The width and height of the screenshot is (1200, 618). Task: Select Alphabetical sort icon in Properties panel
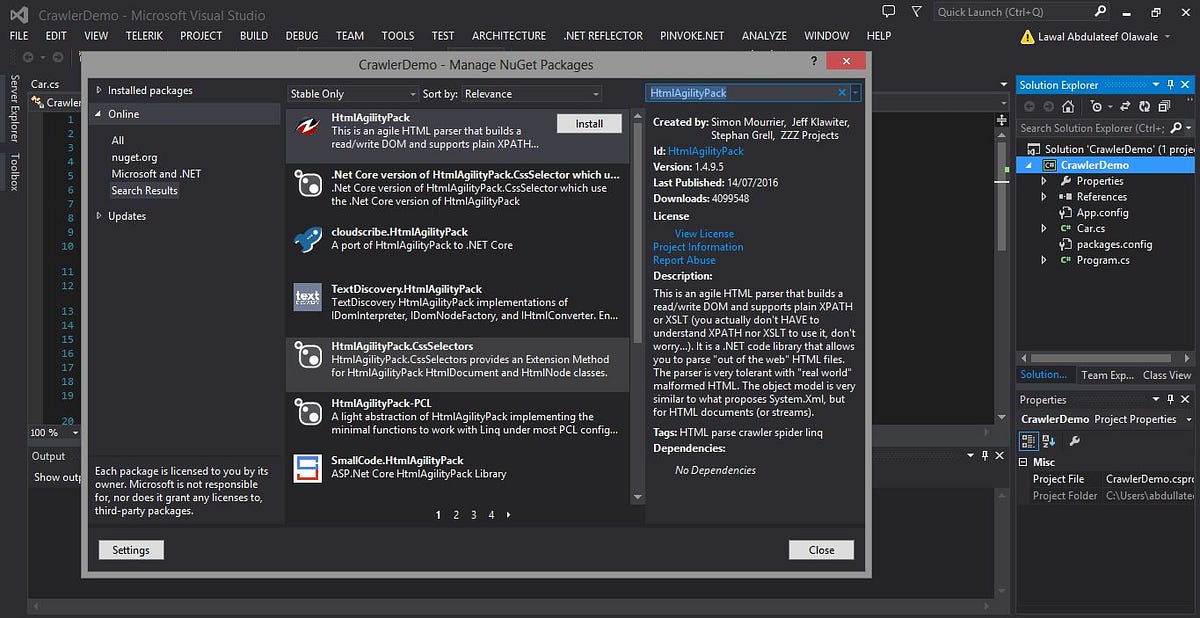pyautogui.click(x=1049, y=441)
